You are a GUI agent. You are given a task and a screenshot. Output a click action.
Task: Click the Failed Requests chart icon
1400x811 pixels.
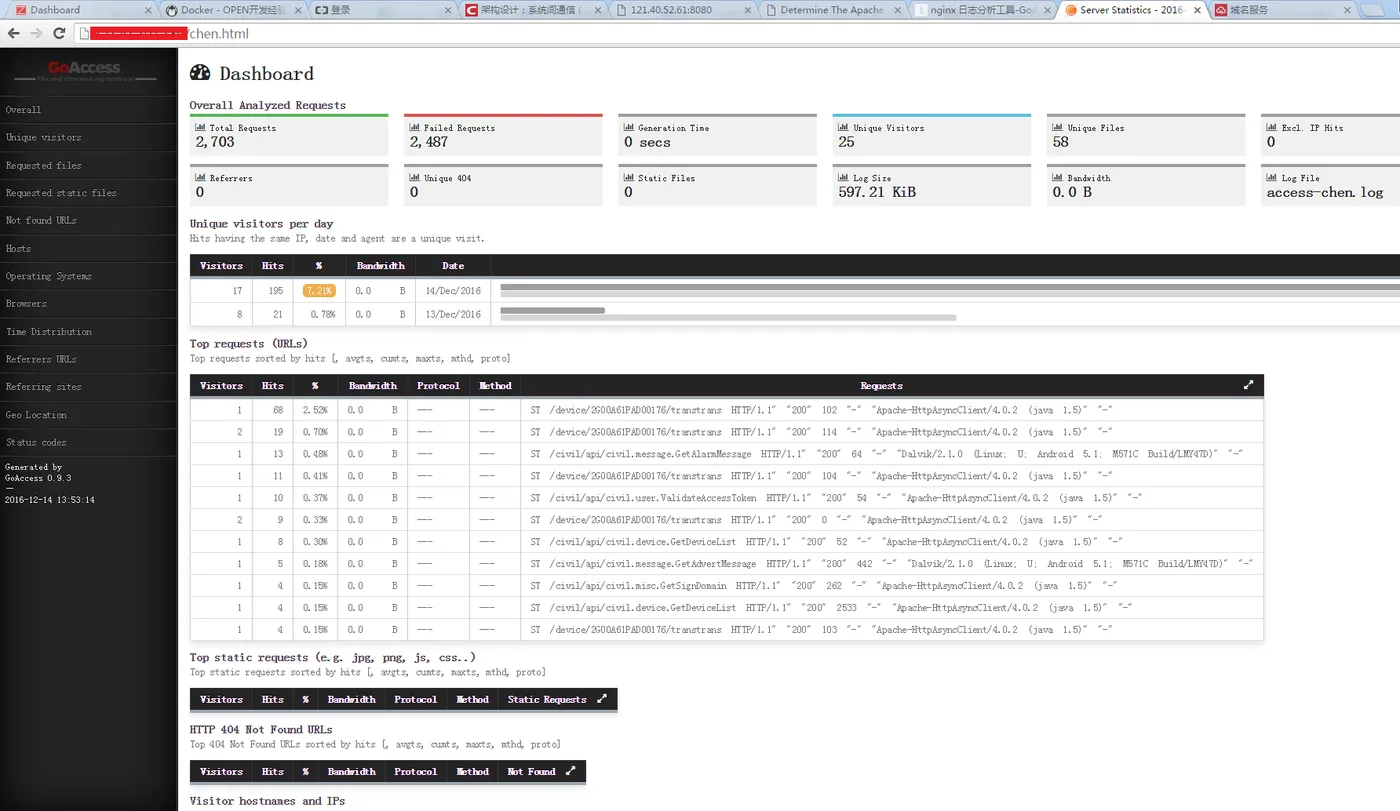[x=415, y=128]
